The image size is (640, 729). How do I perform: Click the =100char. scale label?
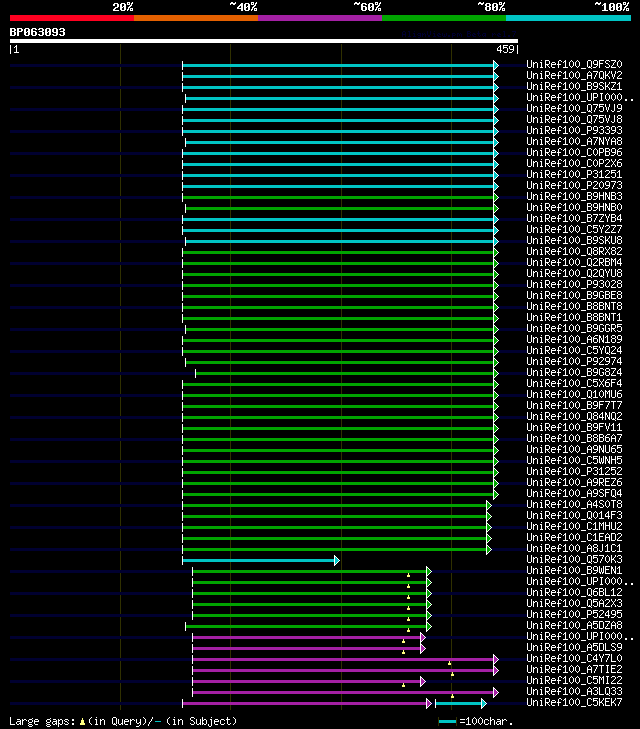click(x=486, y=722)
